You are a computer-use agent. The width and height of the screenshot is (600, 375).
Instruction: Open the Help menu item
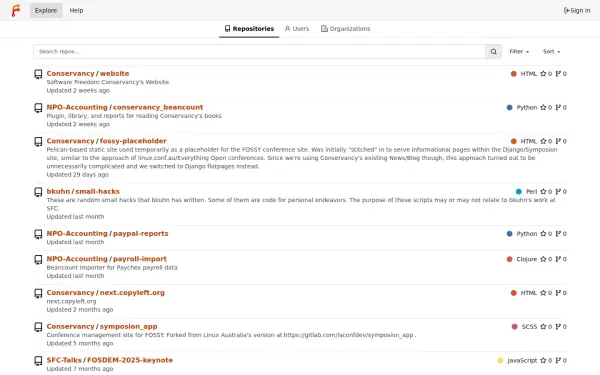coord(76,10)
